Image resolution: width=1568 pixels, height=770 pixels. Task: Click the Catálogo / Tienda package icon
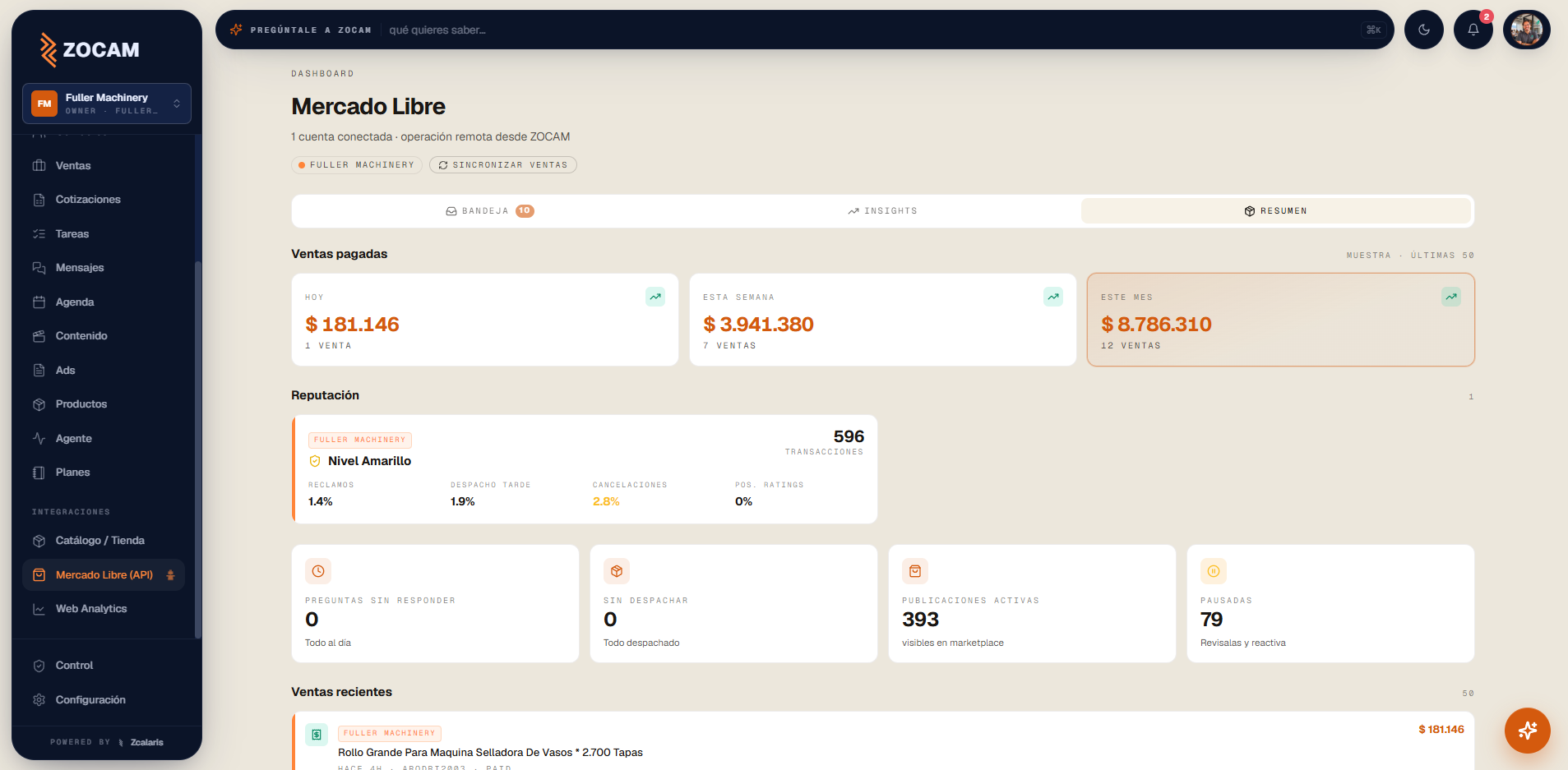click(39, 541)
